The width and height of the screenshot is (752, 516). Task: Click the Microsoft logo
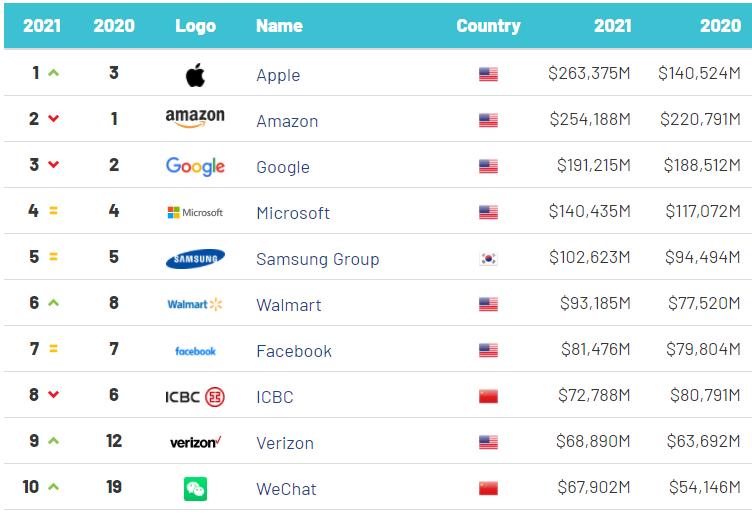click(x=195, y=212)
